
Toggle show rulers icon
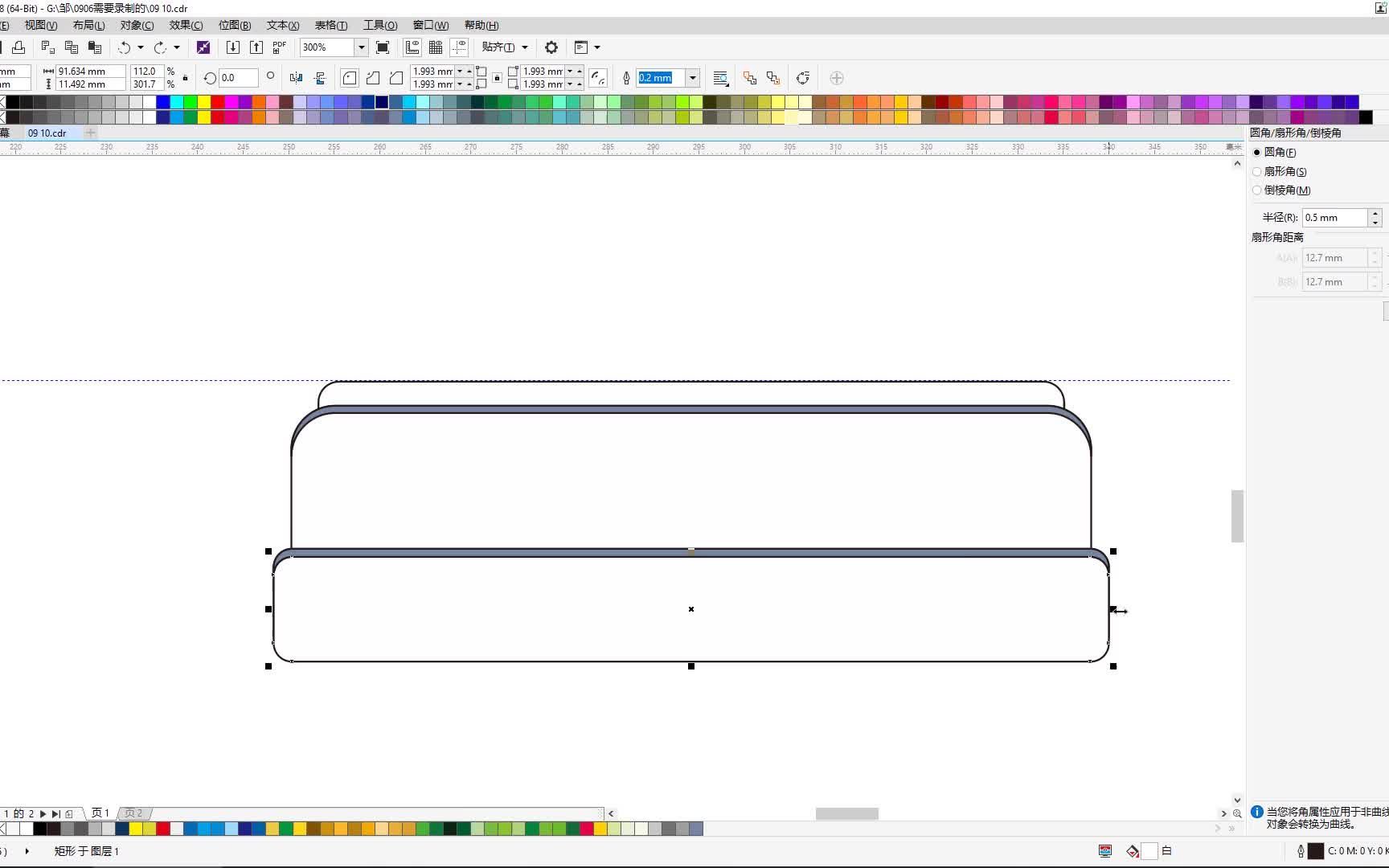coord(412,47)
